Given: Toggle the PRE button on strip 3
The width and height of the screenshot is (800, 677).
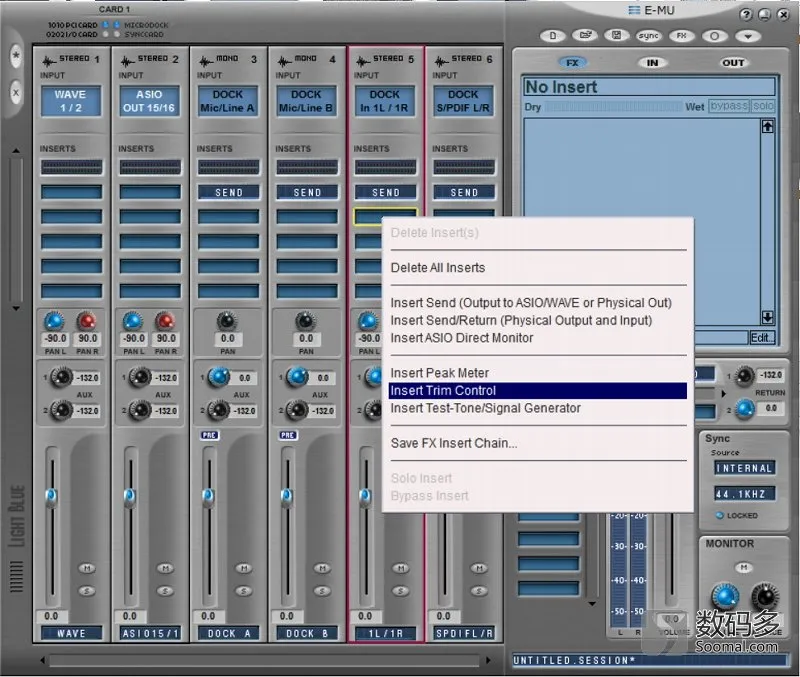Looking at the screenshot, I should tap(210, 435).
